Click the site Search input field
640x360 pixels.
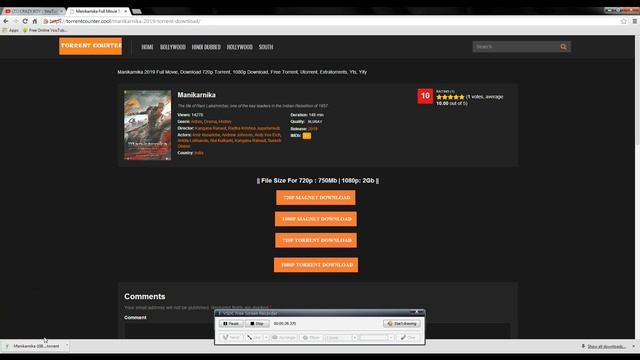[x=515, y=47]
